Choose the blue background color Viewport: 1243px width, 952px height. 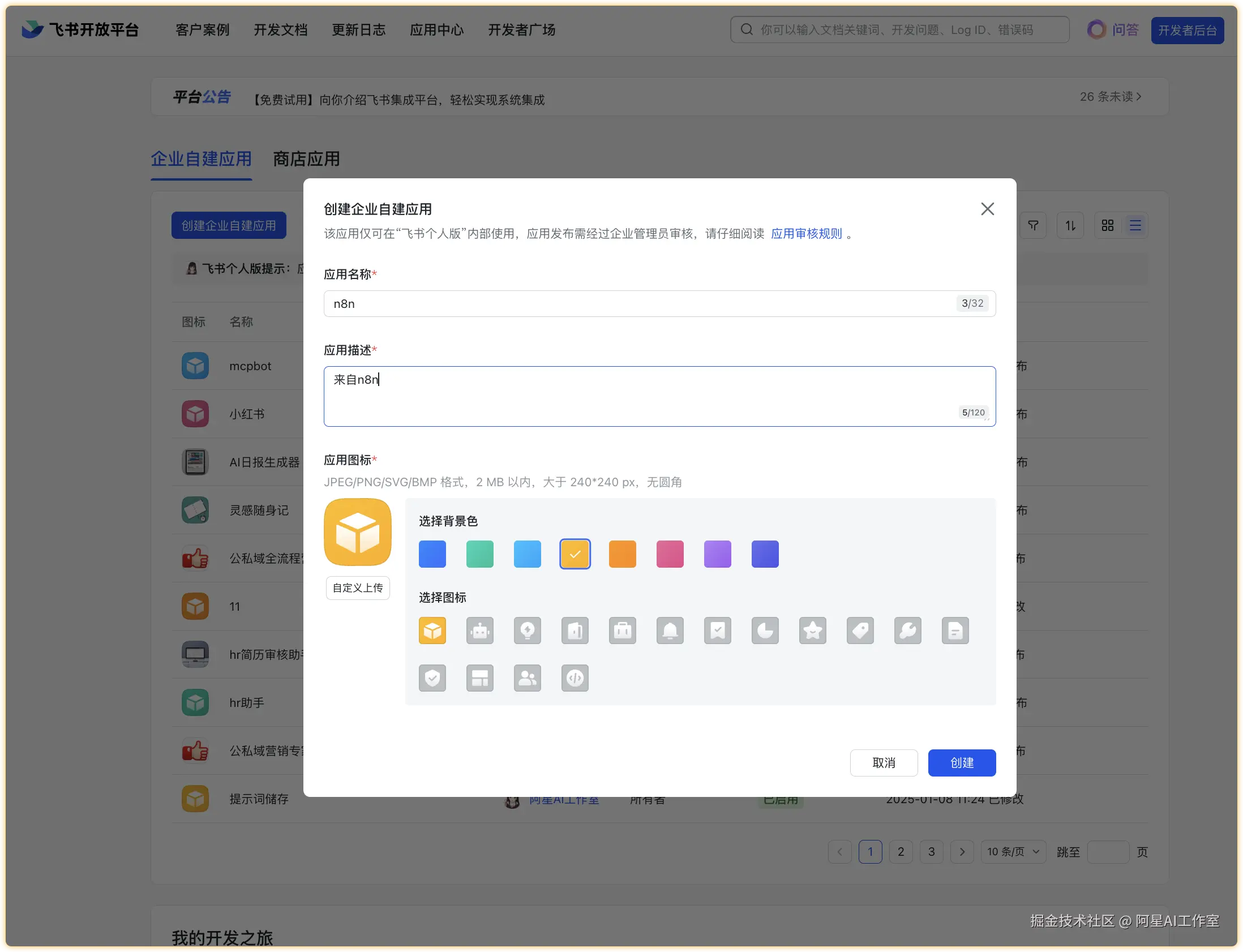point(432,554)
